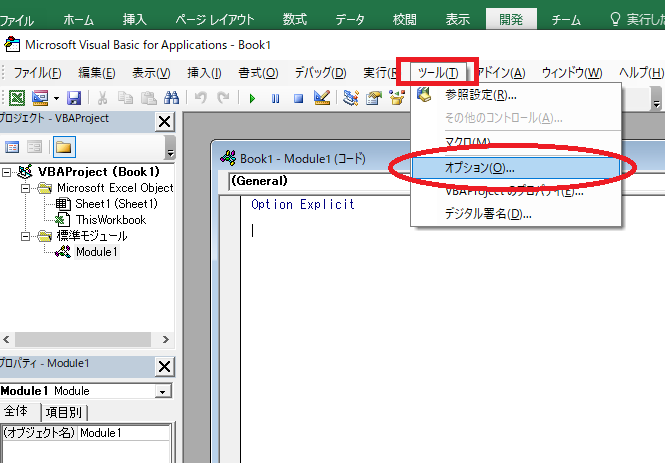
Task: Open the ウィンドウ(W) menu
Action: click(x=572, y=73)
